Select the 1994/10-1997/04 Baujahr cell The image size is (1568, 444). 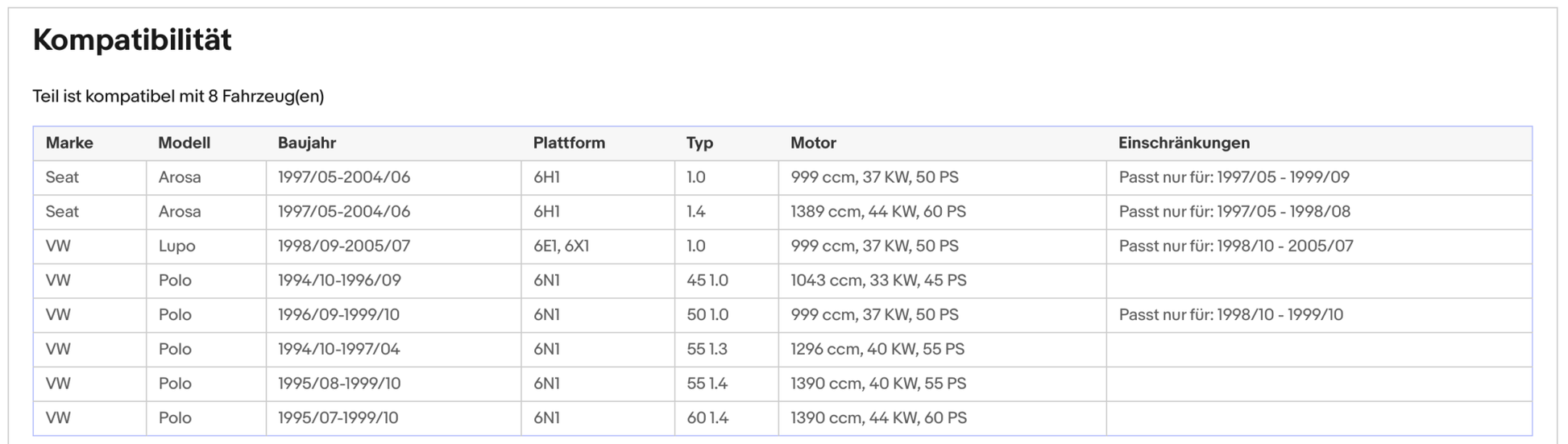338,350
